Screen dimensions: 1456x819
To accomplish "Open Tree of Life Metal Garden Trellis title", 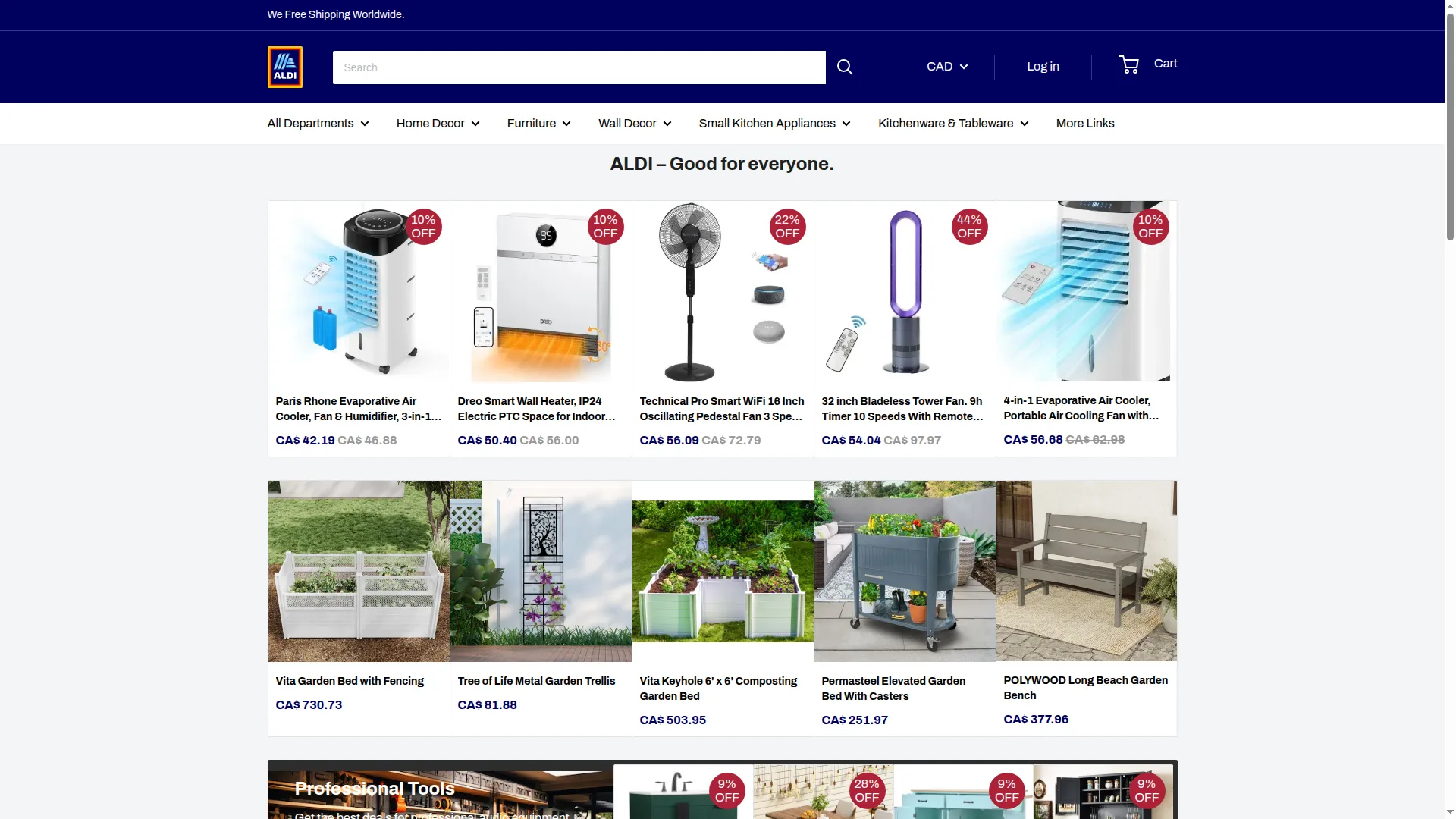I will (536, 681).
